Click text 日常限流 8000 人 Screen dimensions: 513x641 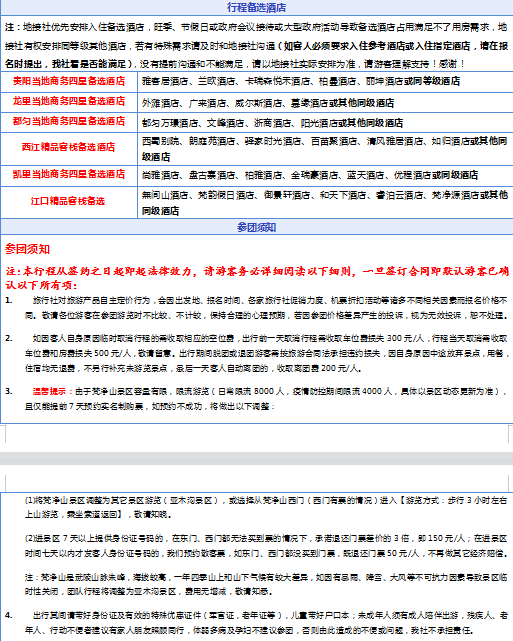pyautogui.click(x=251, y=391)
